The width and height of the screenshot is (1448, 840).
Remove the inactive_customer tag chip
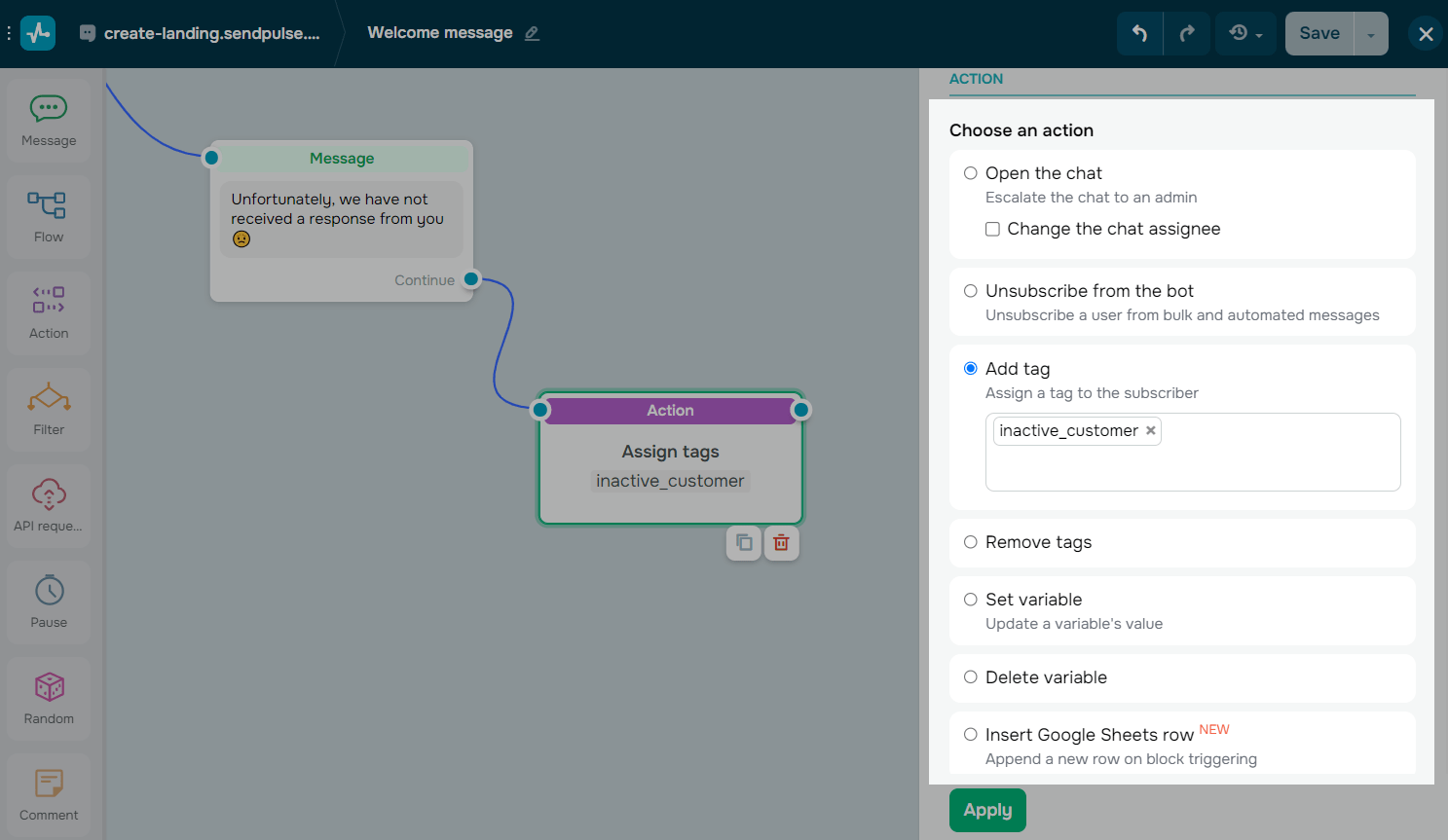1150,429
